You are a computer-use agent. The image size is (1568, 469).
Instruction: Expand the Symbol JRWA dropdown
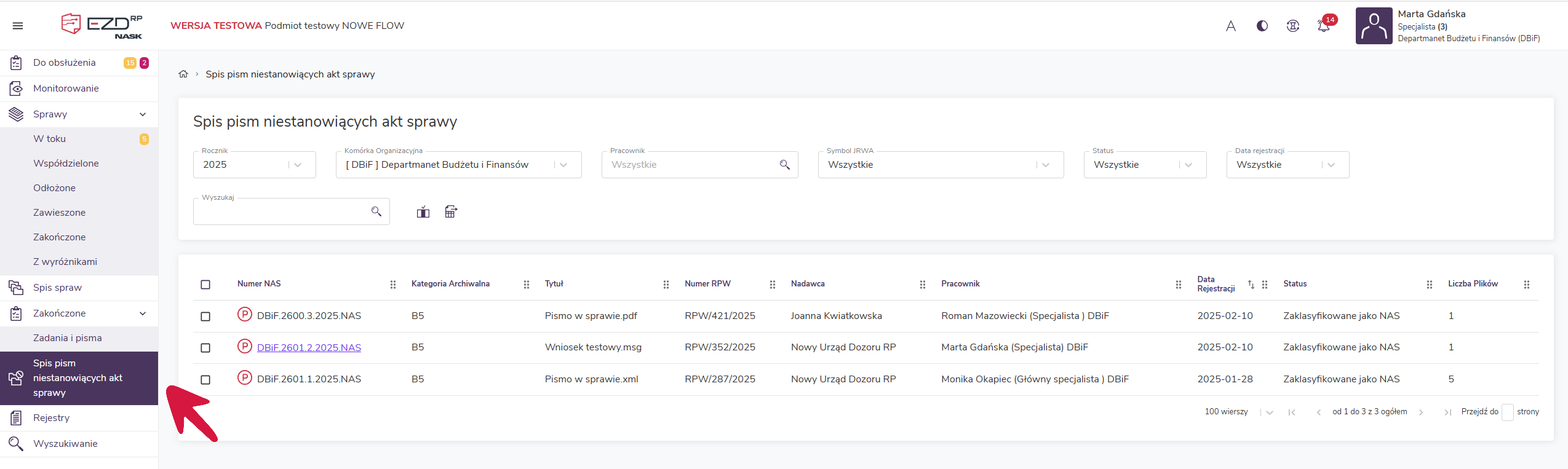click(x=940, y=165)
